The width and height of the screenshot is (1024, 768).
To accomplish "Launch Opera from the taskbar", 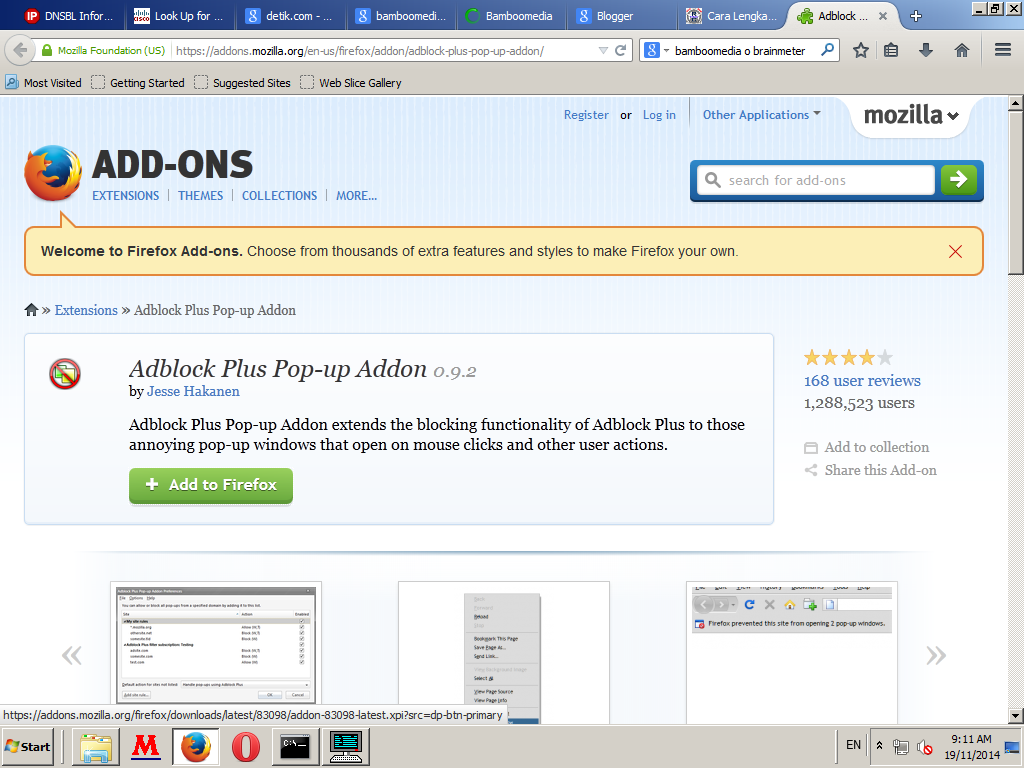I will tap(246, 746).
